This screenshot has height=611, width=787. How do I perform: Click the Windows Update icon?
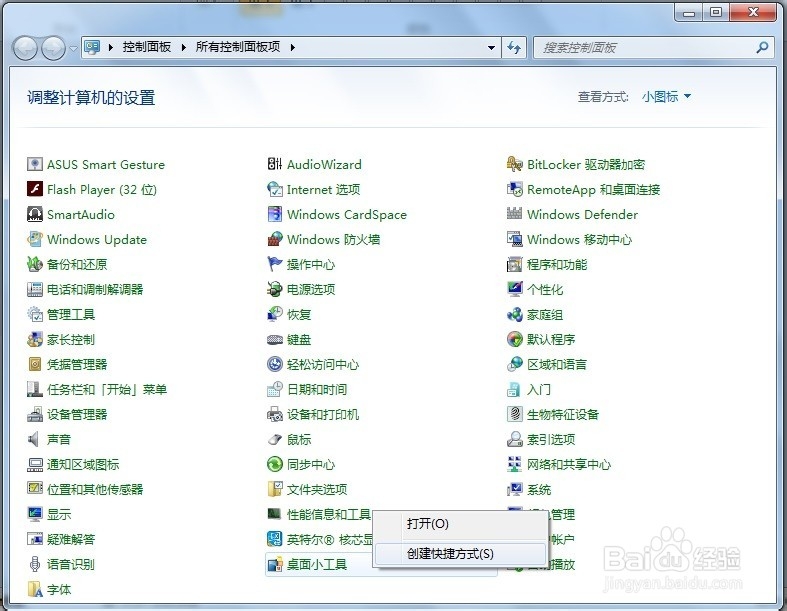coord(35,239)
